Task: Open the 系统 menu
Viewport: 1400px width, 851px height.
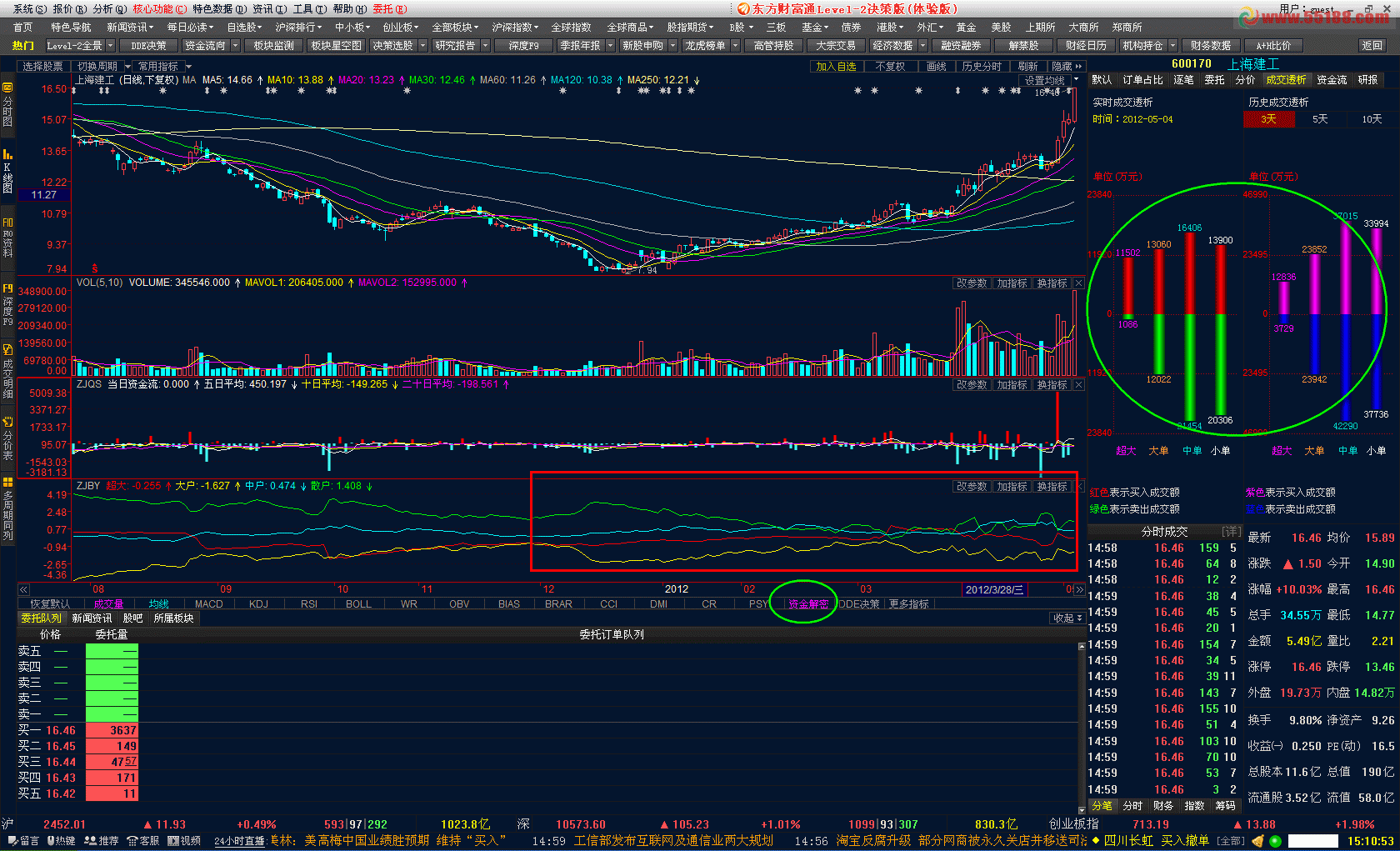Action: coord(29,9)
